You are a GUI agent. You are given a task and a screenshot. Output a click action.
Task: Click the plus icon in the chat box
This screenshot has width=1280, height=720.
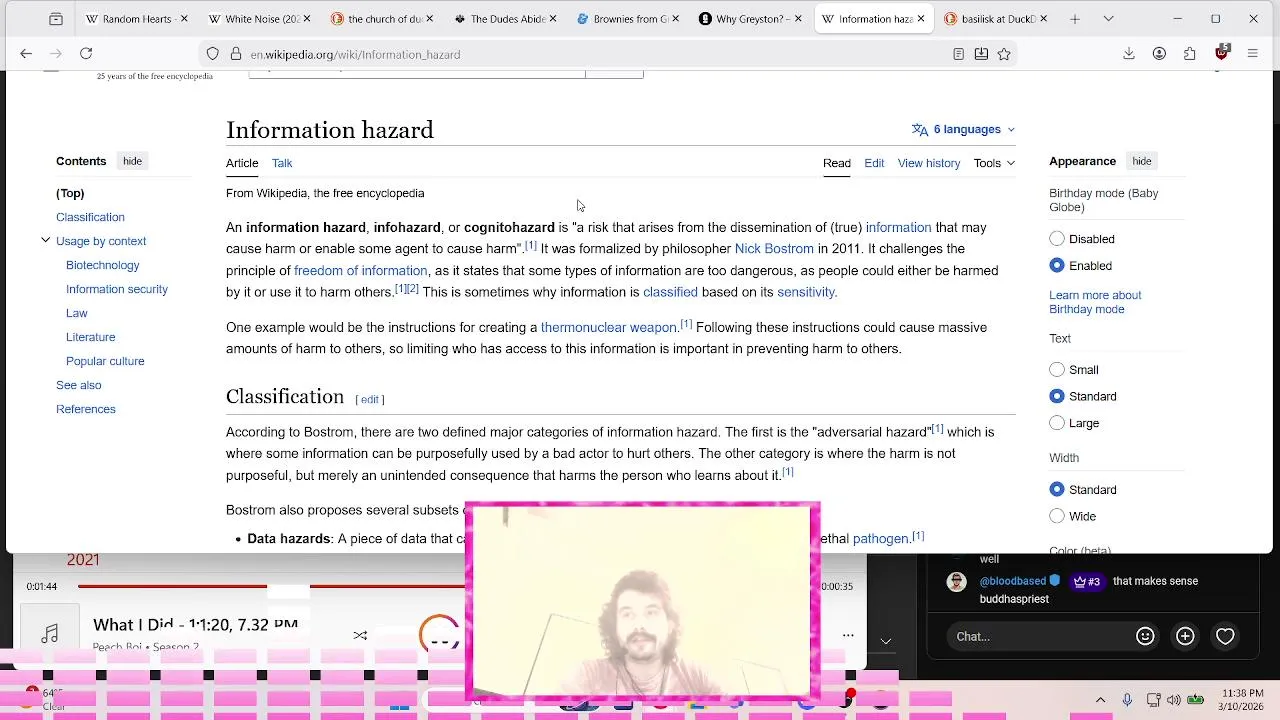tap(1185, 636)
